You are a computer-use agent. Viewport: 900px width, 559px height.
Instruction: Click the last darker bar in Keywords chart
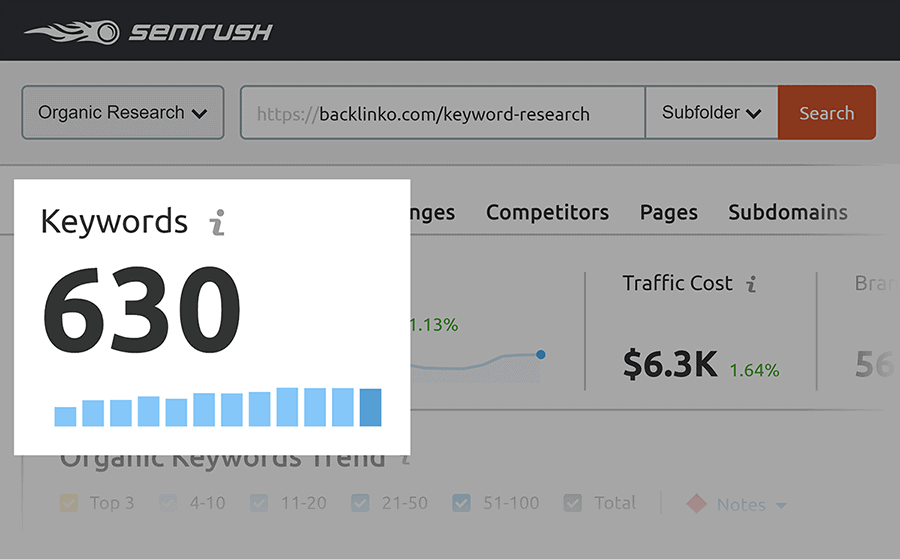[370, 407]
